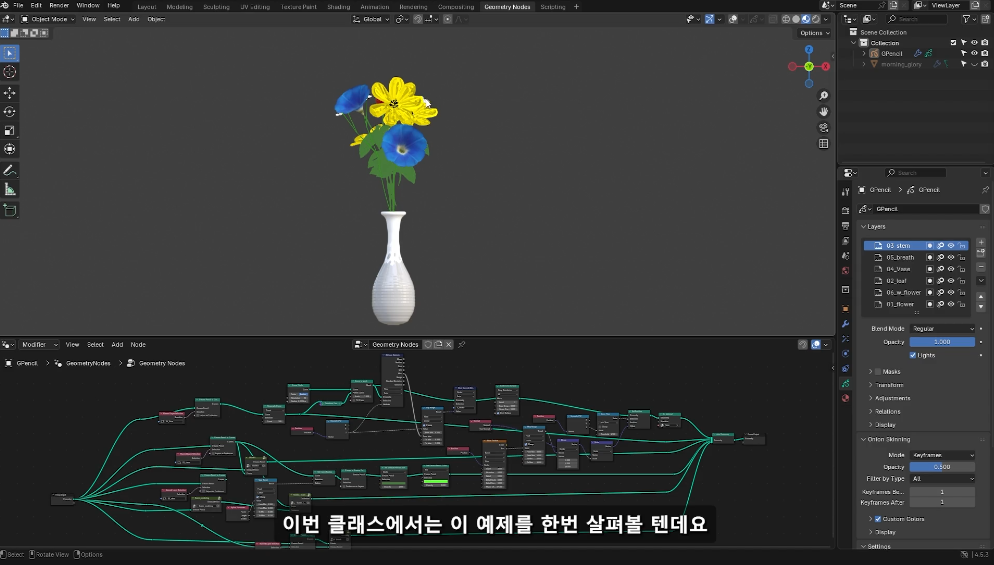Open the Blend Mode dropdown

(941, 328)
